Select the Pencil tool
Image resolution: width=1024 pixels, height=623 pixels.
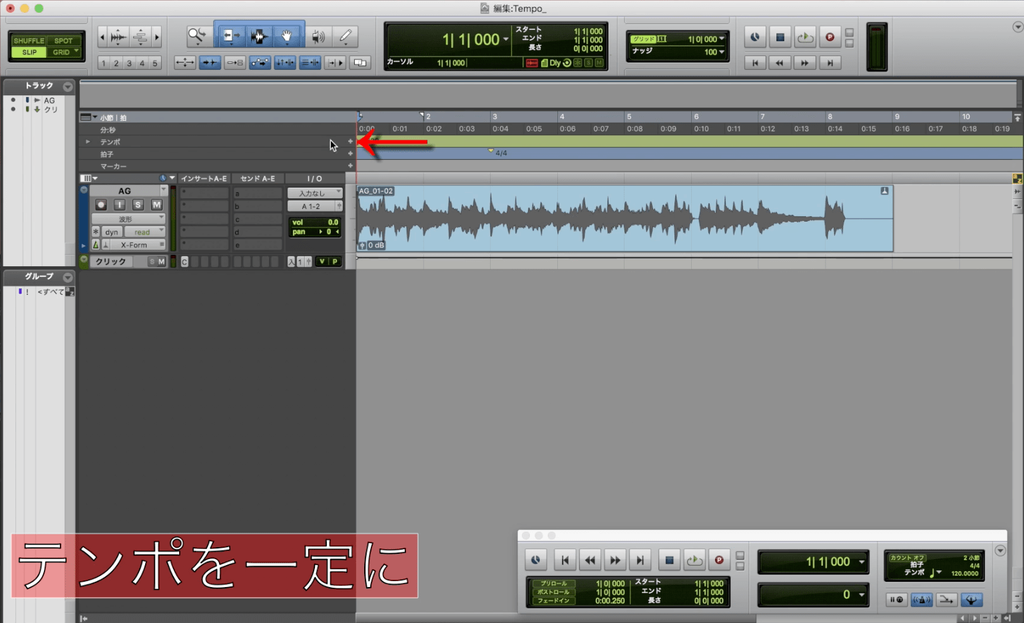click(x=345, y=37)
